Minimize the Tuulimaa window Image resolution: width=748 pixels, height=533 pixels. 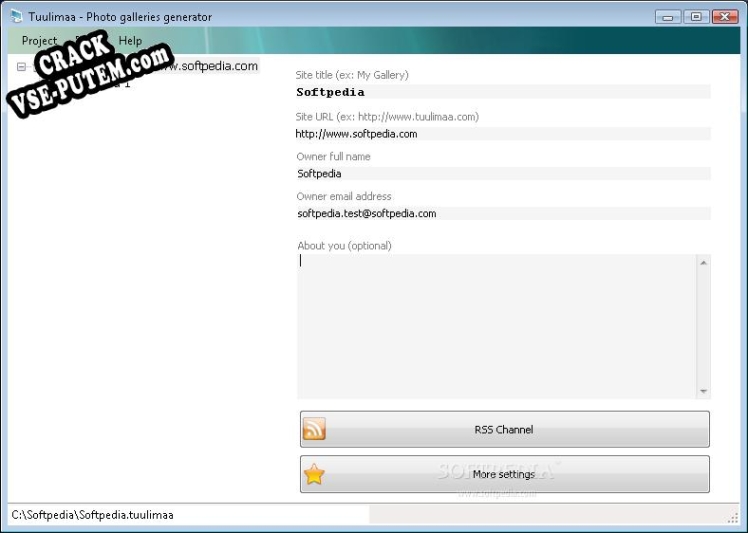coord(668,17)
